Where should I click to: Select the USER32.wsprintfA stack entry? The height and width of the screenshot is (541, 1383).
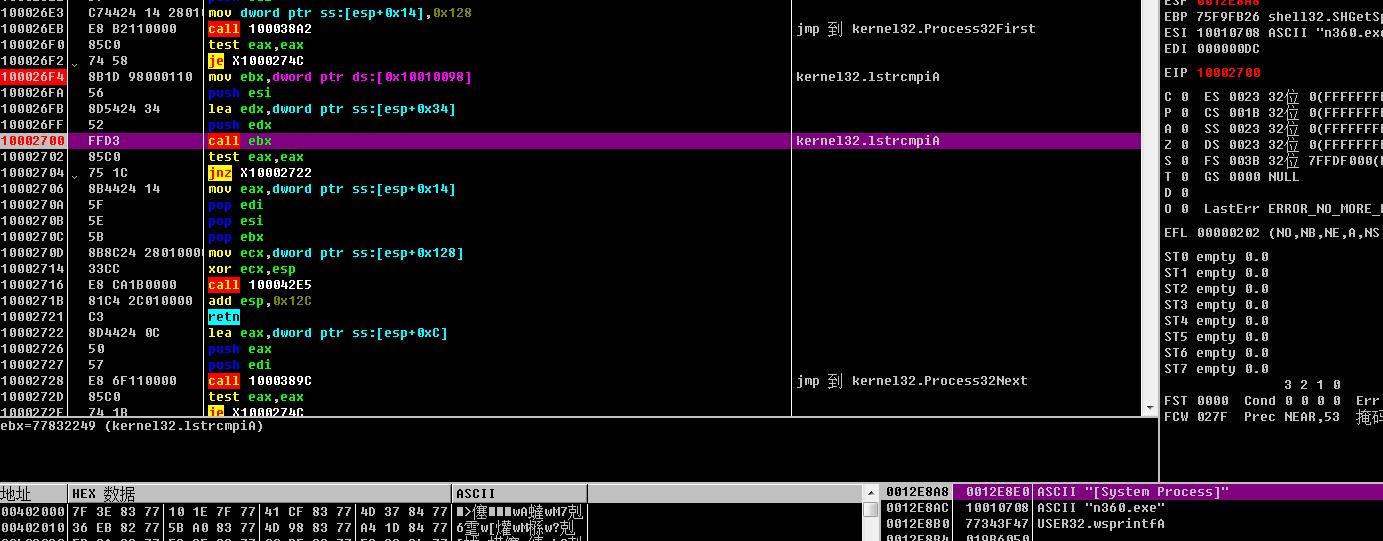(x=1100, y=524)
